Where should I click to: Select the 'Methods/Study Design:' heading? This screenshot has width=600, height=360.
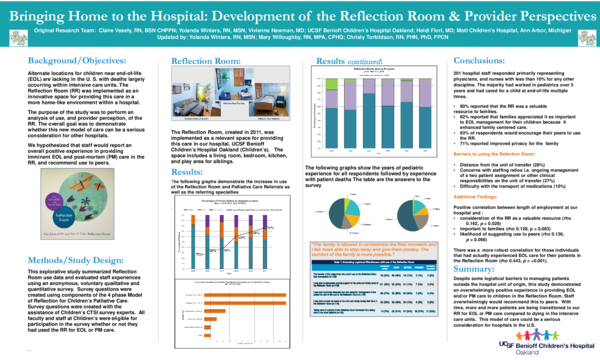point(76,260)
